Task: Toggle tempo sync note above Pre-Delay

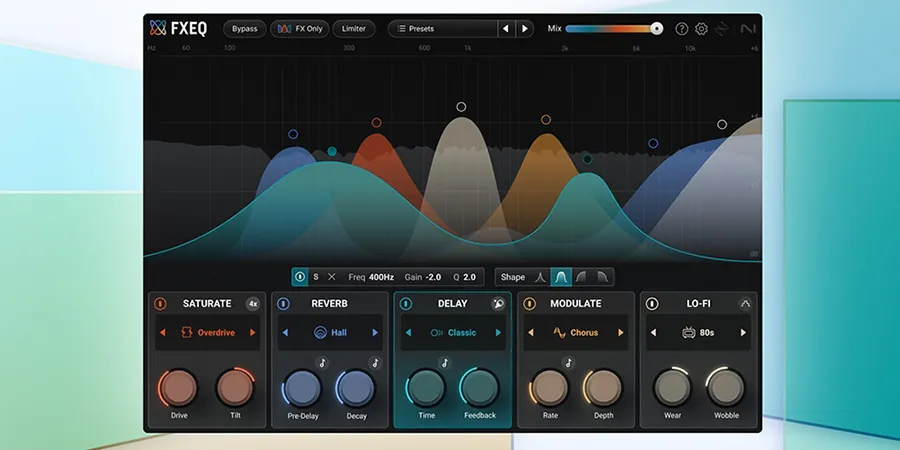Action: (x=323, y=363)
